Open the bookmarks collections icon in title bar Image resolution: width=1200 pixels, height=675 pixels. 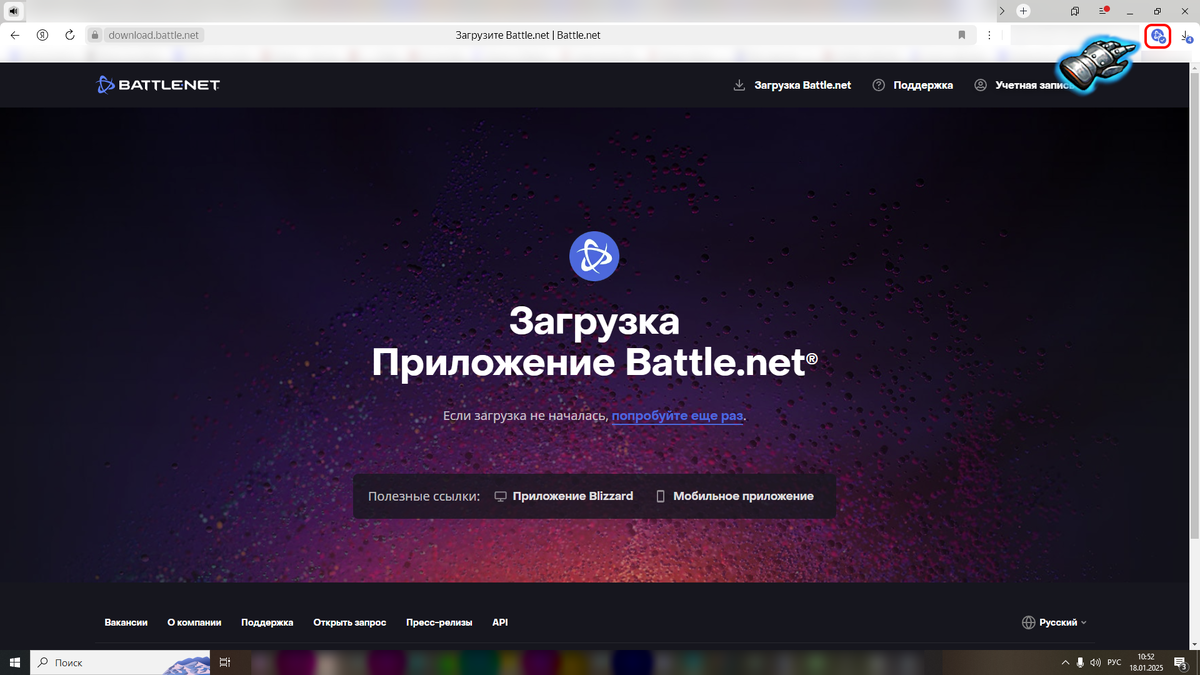pos(1075,11)
